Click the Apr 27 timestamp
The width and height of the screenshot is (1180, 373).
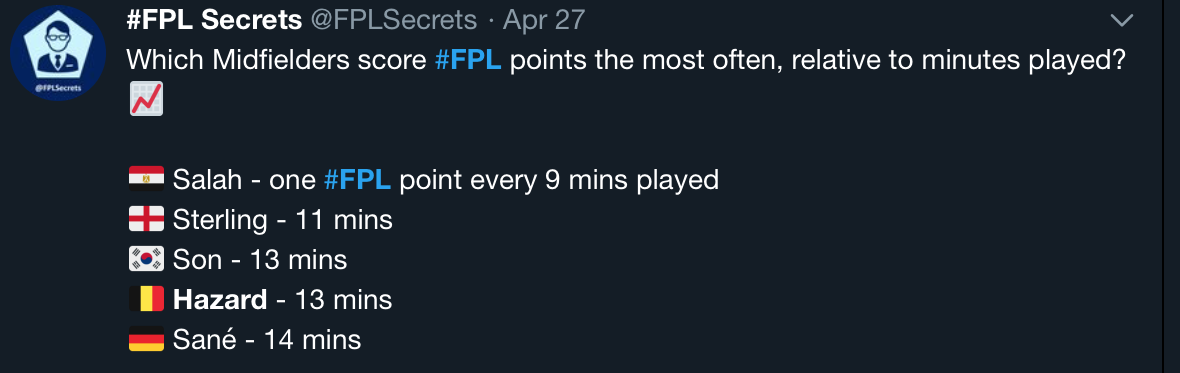[x=544, y=20]
